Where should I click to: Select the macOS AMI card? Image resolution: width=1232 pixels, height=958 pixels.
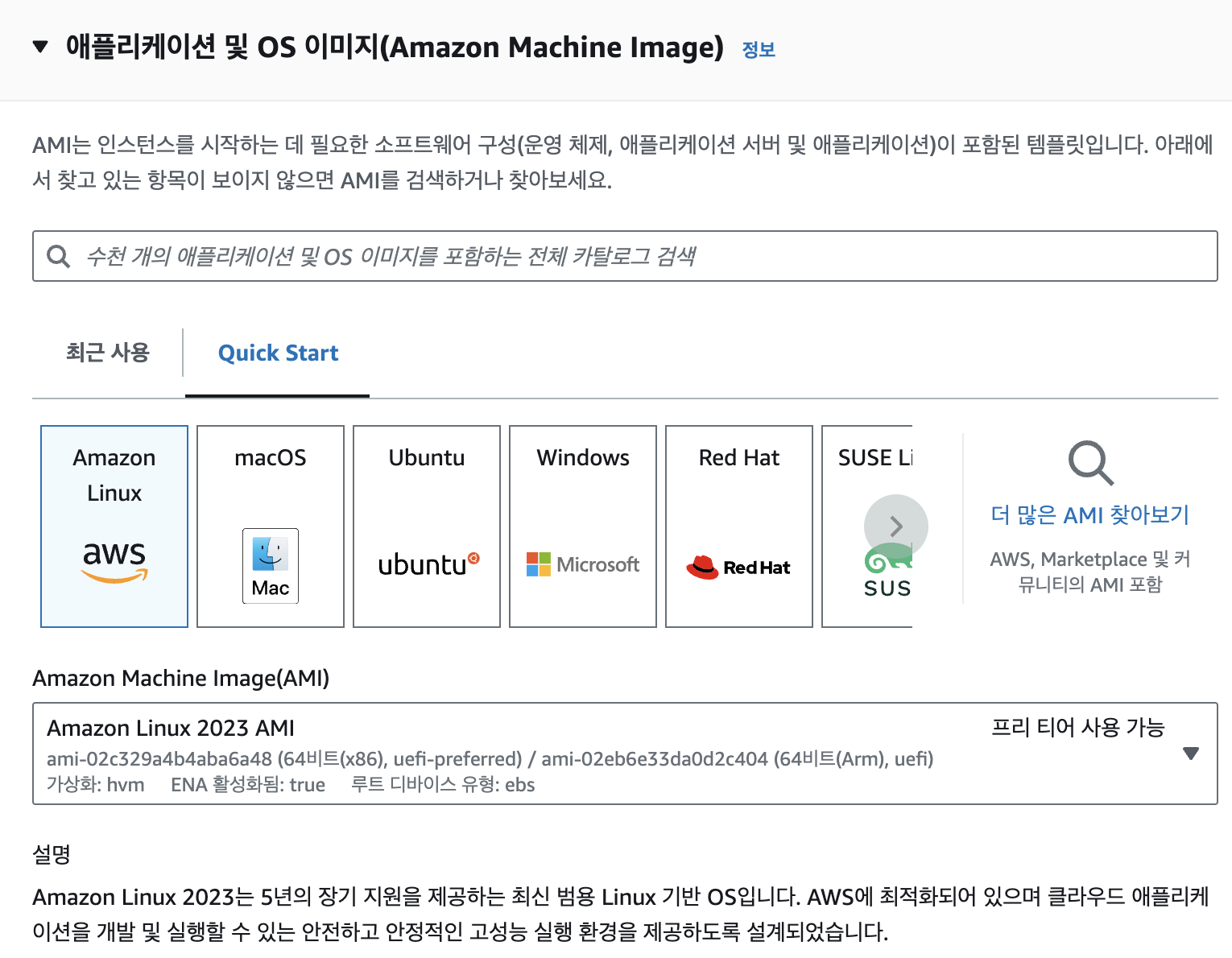coord(271,526)
